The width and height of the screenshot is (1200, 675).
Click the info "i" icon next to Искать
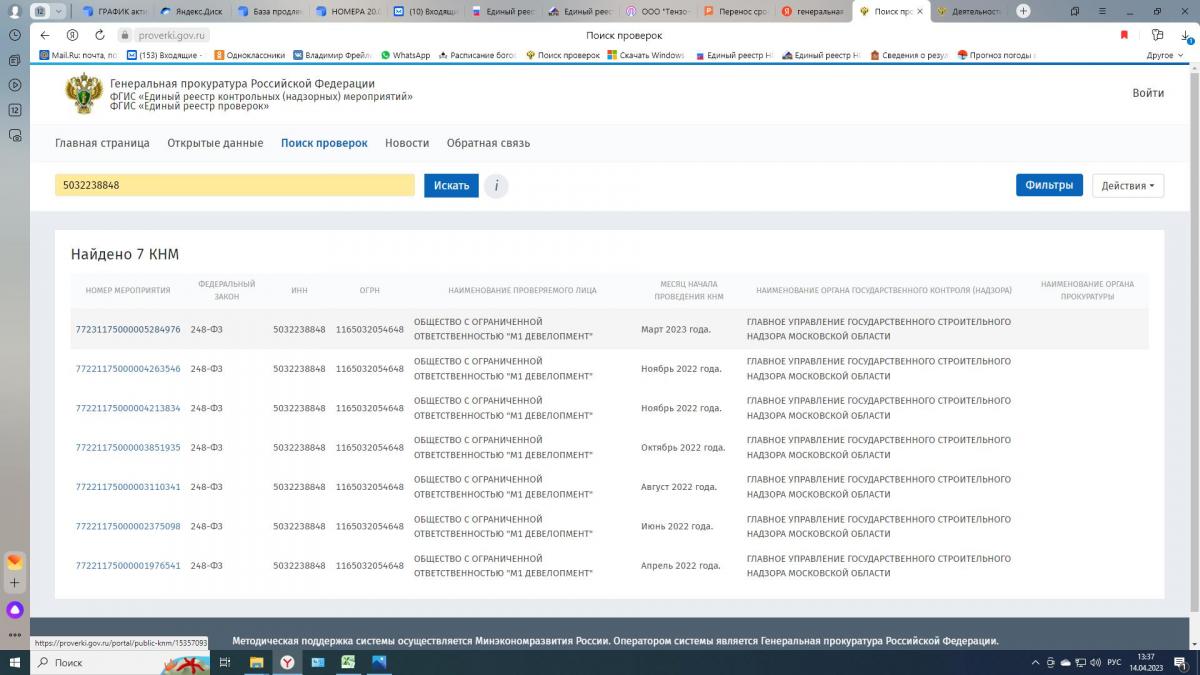[x=496, y=186]
